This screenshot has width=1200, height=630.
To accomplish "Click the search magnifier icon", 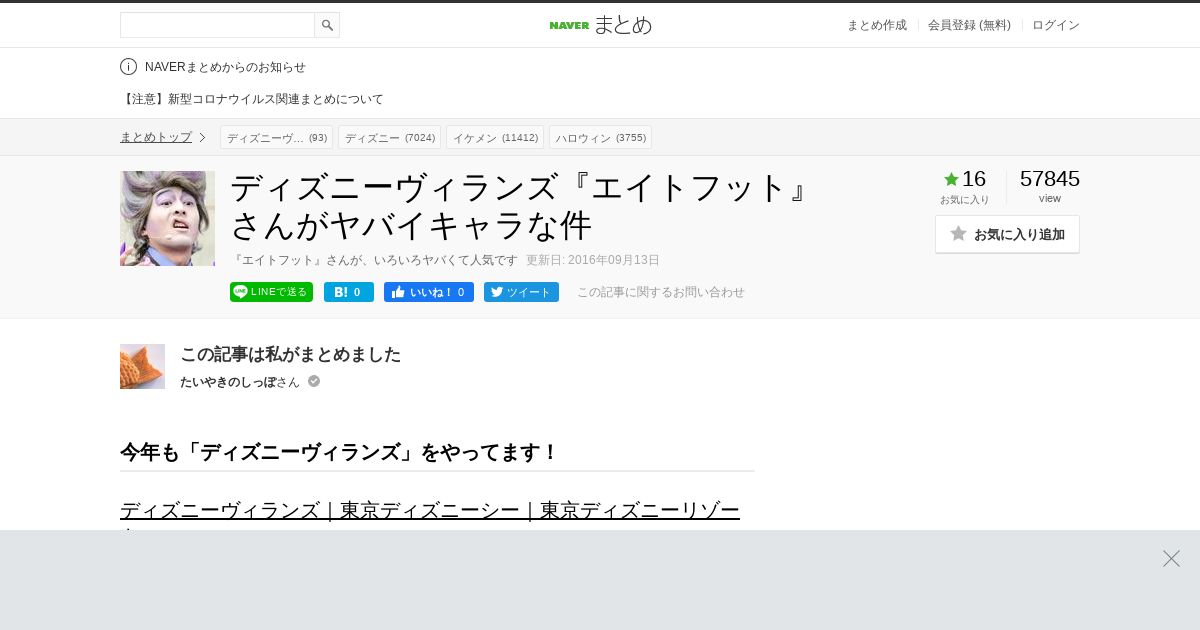I will (327, 25).
